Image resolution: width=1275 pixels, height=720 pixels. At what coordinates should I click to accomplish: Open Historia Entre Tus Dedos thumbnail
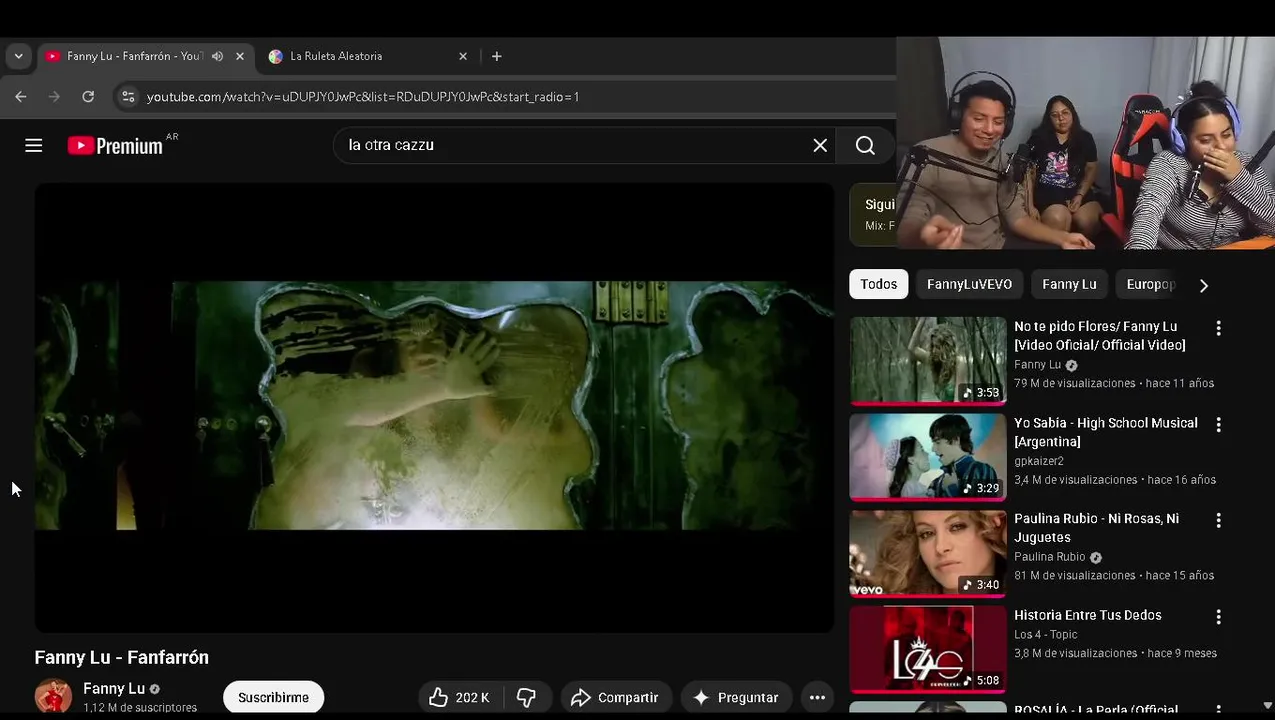click(x=928, y=649)
